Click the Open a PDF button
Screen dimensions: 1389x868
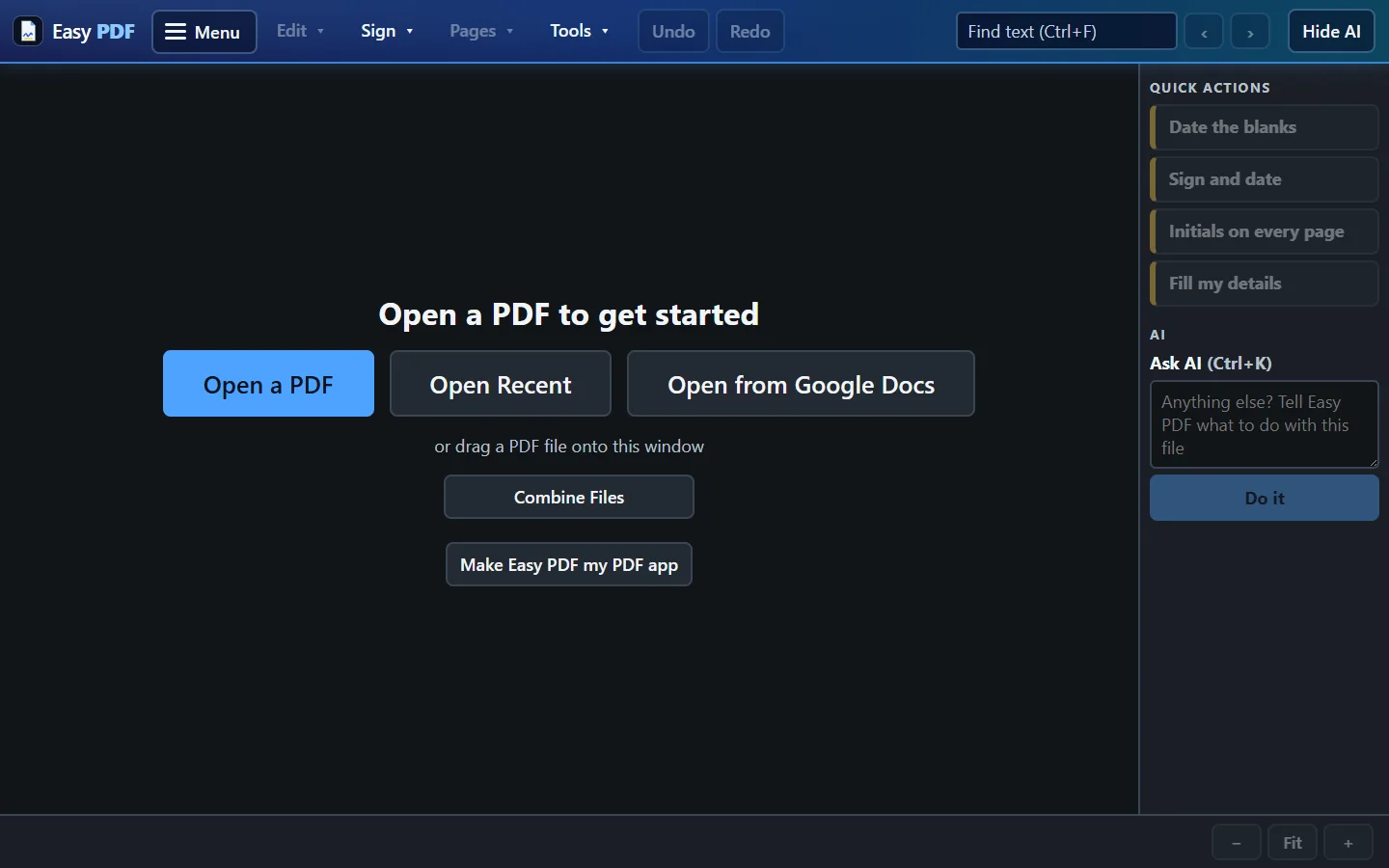[x=268, y=384]
